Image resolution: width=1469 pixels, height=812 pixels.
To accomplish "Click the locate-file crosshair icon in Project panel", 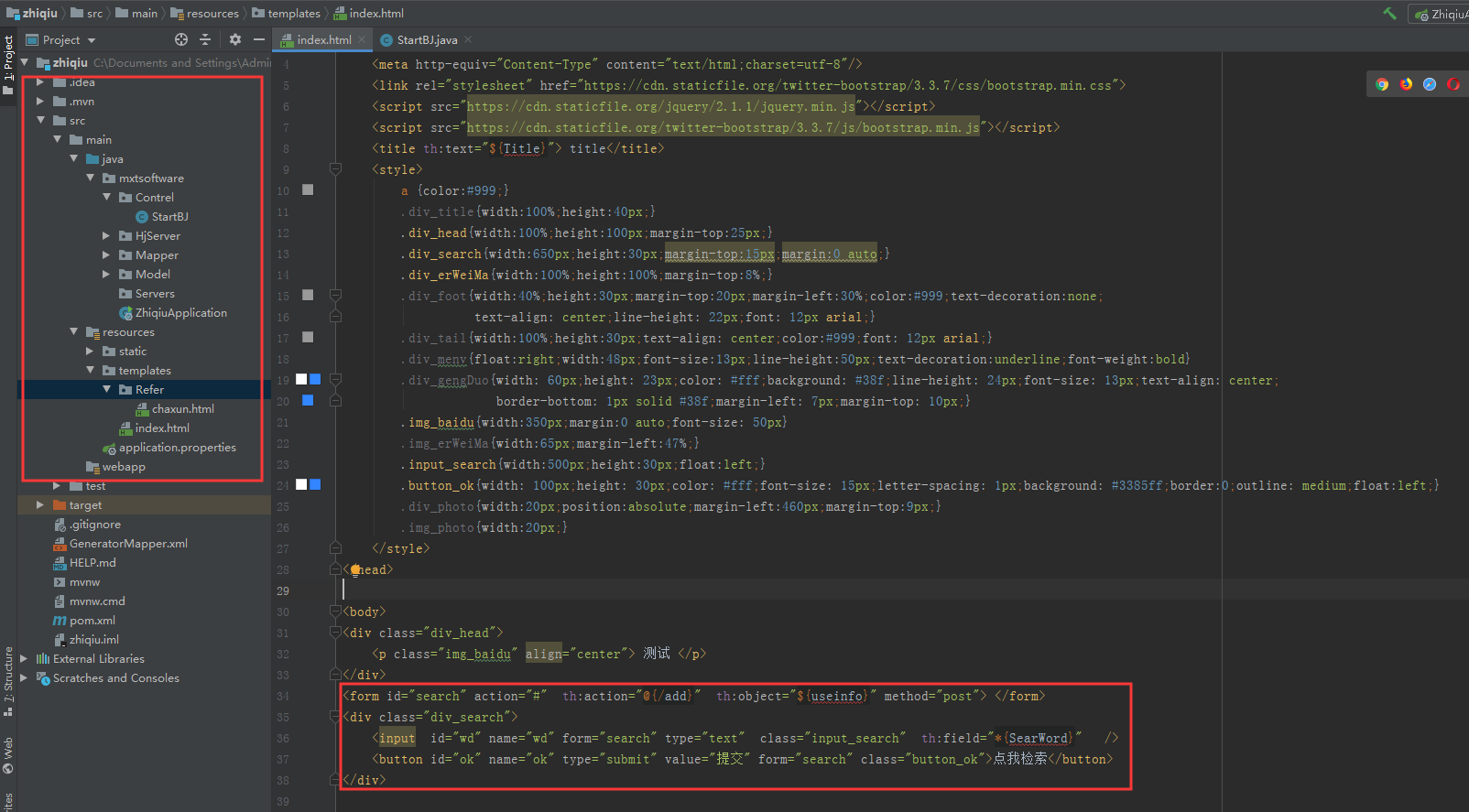I will pos(181,39).
